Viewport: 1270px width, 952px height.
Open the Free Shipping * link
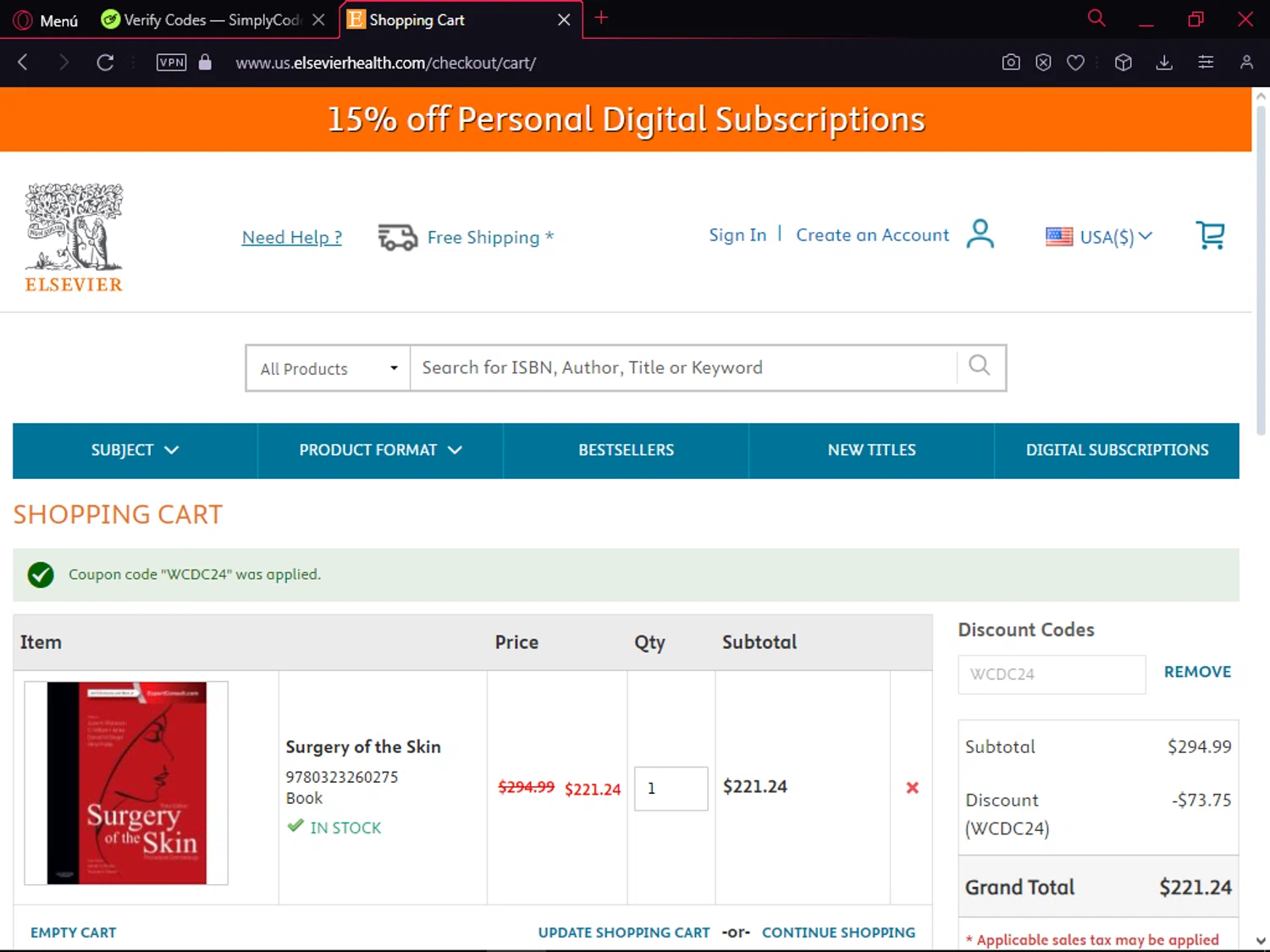coord(490,237)
